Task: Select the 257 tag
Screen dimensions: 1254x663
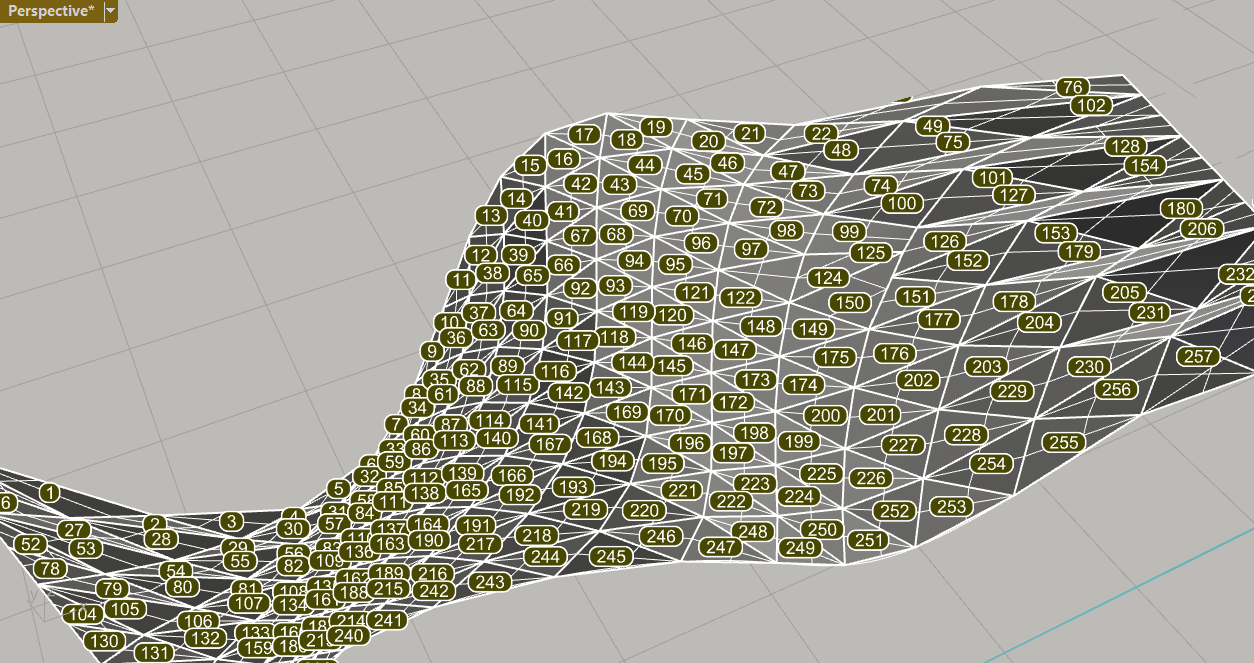Action: (1198, 356)
